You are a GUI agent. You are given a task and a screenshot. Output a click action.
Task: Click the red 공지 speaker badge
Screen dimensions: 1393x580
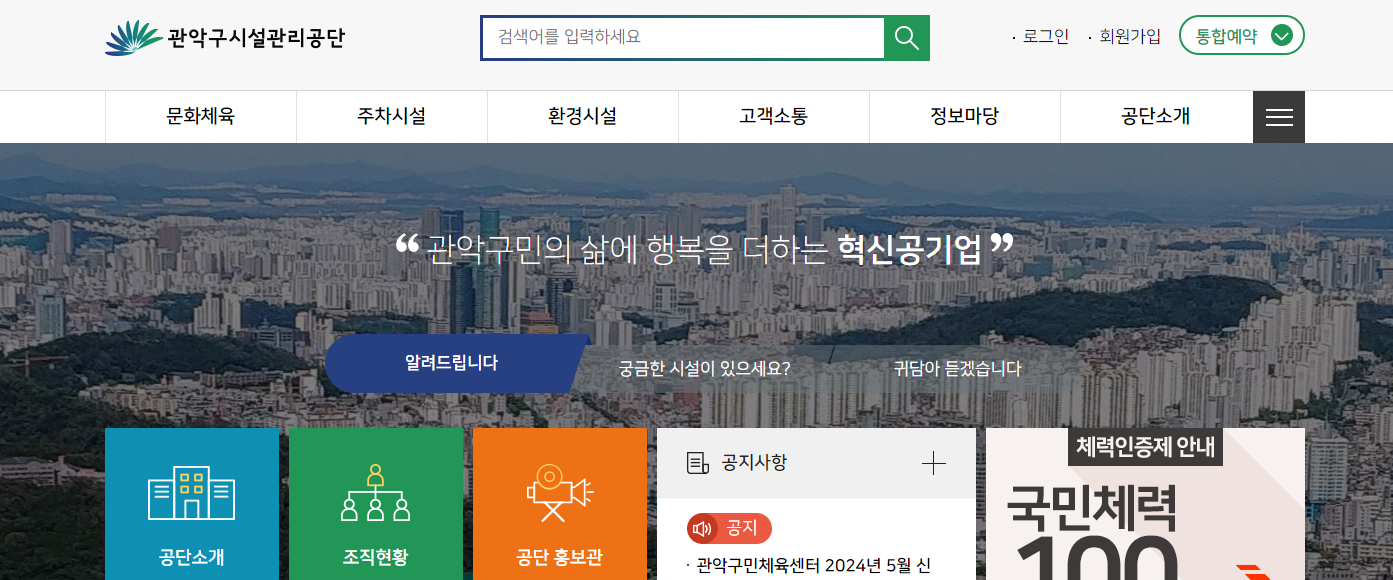729,528
